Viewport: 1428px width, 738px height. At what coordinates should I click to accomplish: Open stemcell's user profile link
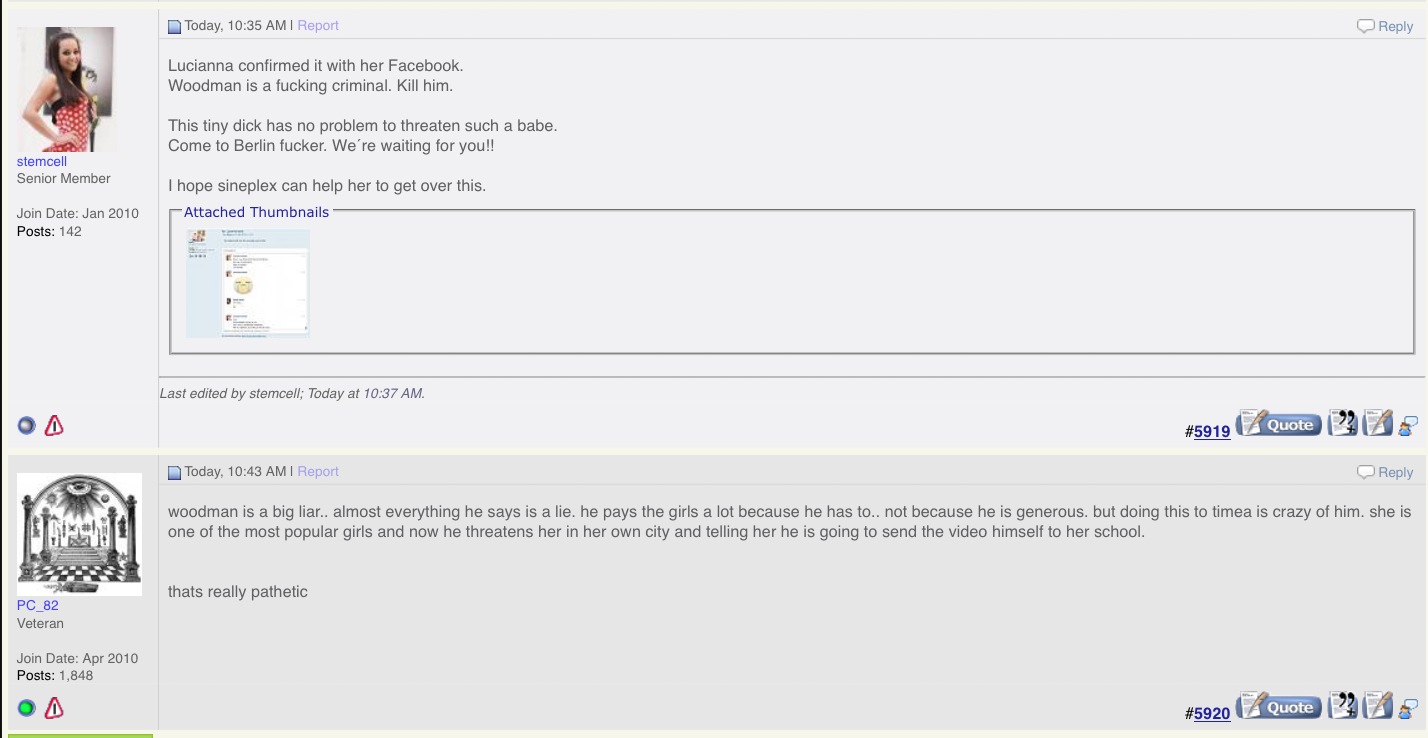click(42, 161)
